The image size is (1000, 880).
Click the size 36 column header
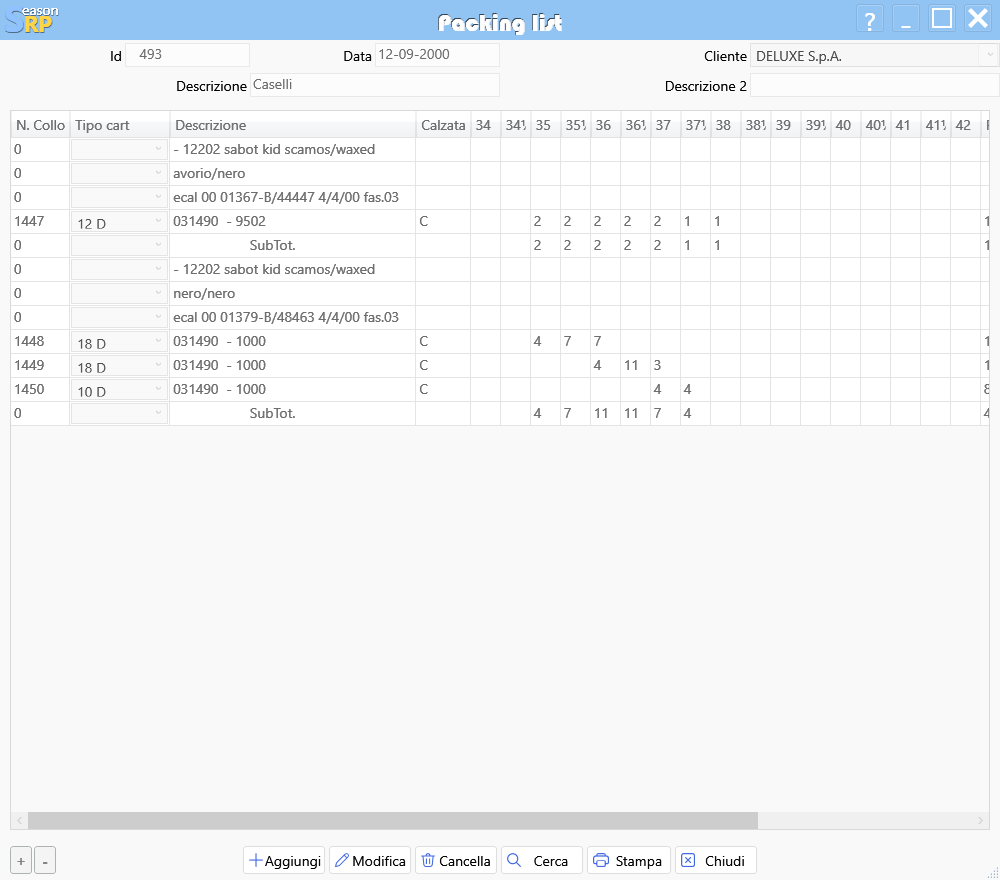pyautogui.click(x=605, y=125)
